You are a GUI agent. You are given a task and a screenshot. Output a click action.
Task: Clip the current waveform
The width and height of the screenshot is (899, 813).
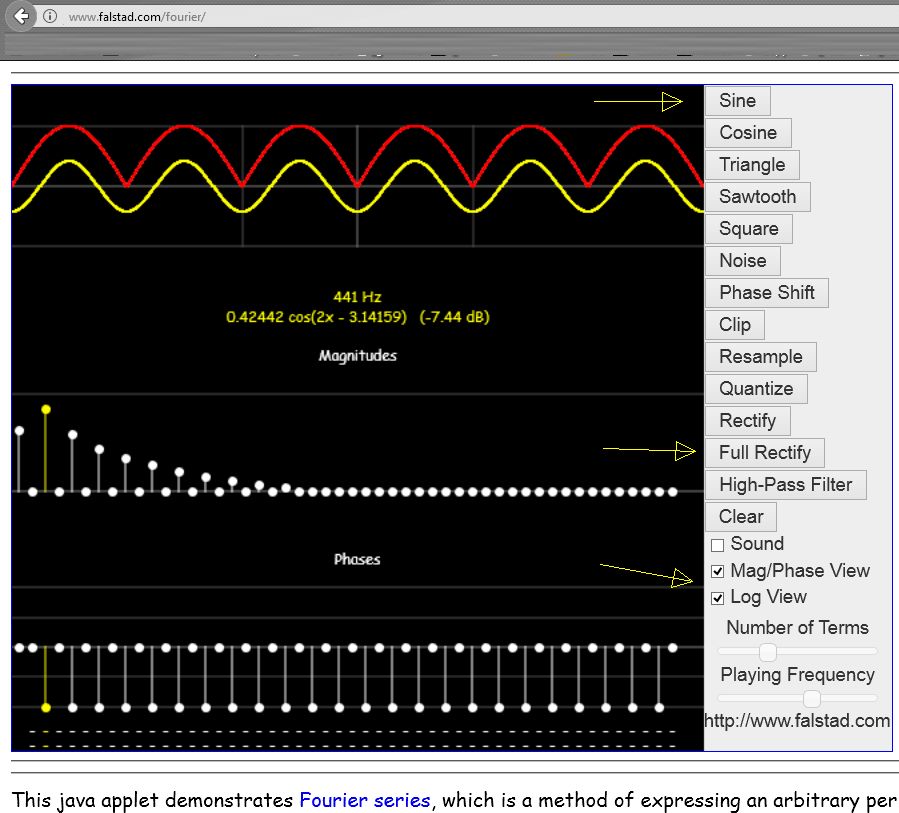coord(734,324)
